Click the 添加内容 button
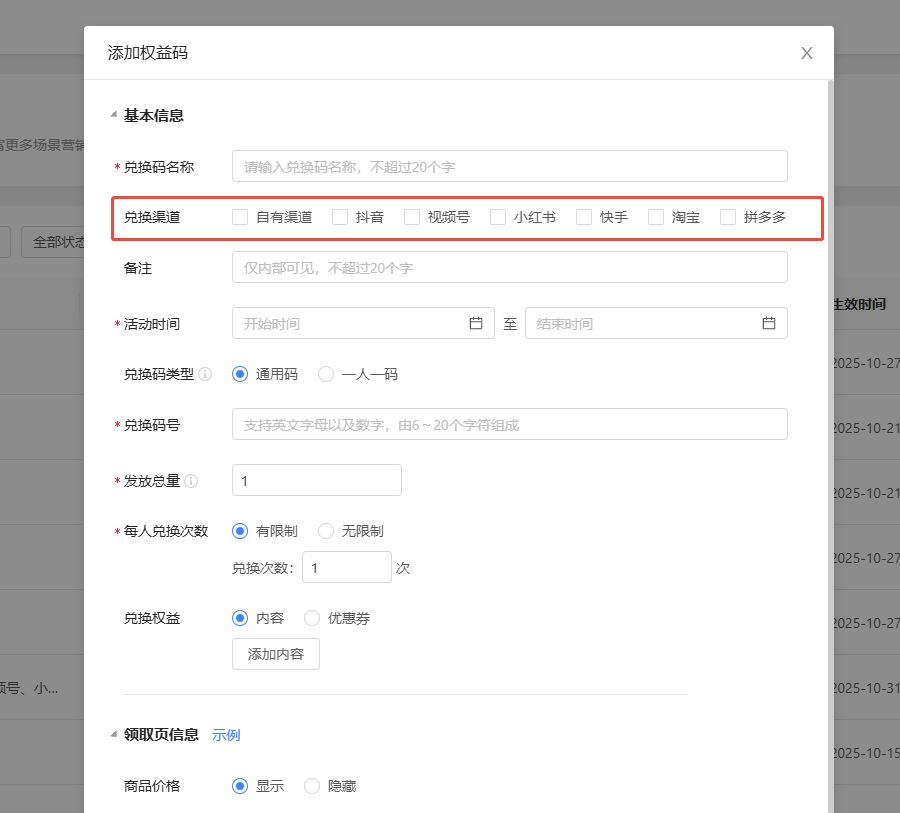Viewport: 900px width, 813px height. coord(275,654)
